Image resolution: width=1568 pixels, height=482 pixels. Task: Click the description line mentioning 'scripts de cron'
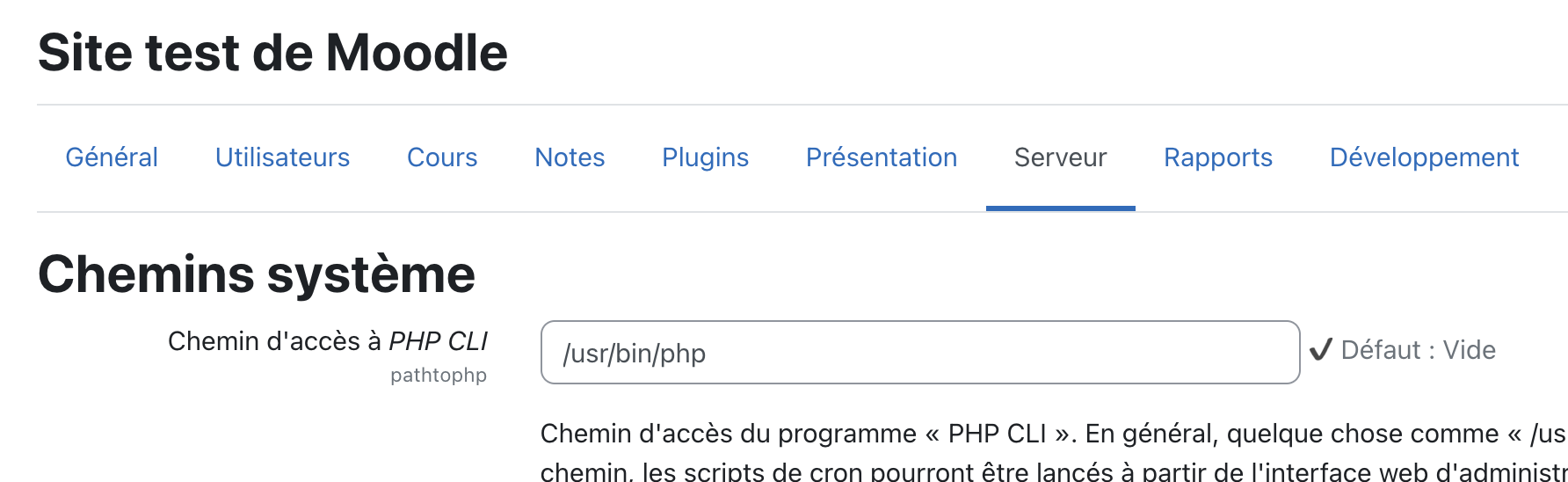[x=1054, y=471]
